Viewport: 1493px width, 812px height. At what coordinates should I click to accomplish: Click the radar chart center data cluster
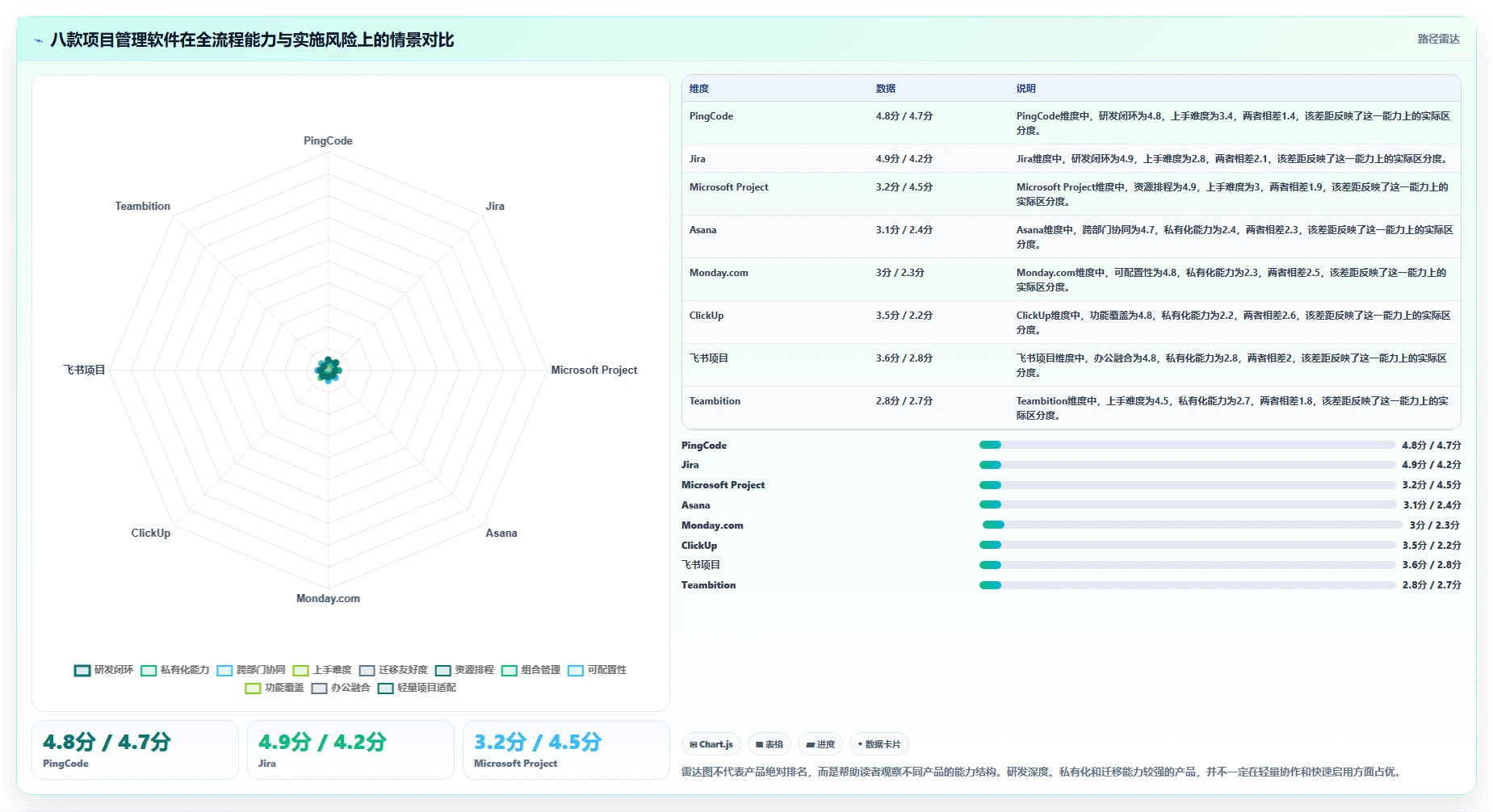(x=328, y=370)
